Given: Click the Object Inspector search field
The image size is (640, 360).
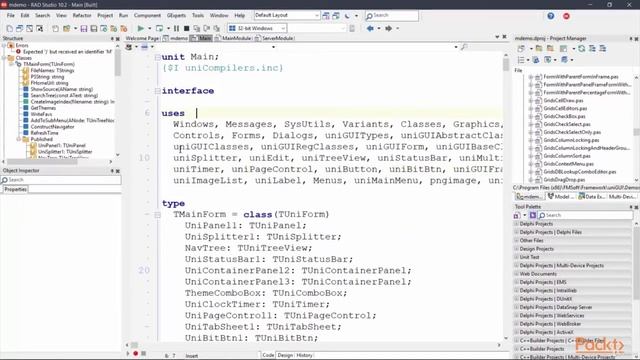Looking at the screenshot, I should tap(61, 180).
